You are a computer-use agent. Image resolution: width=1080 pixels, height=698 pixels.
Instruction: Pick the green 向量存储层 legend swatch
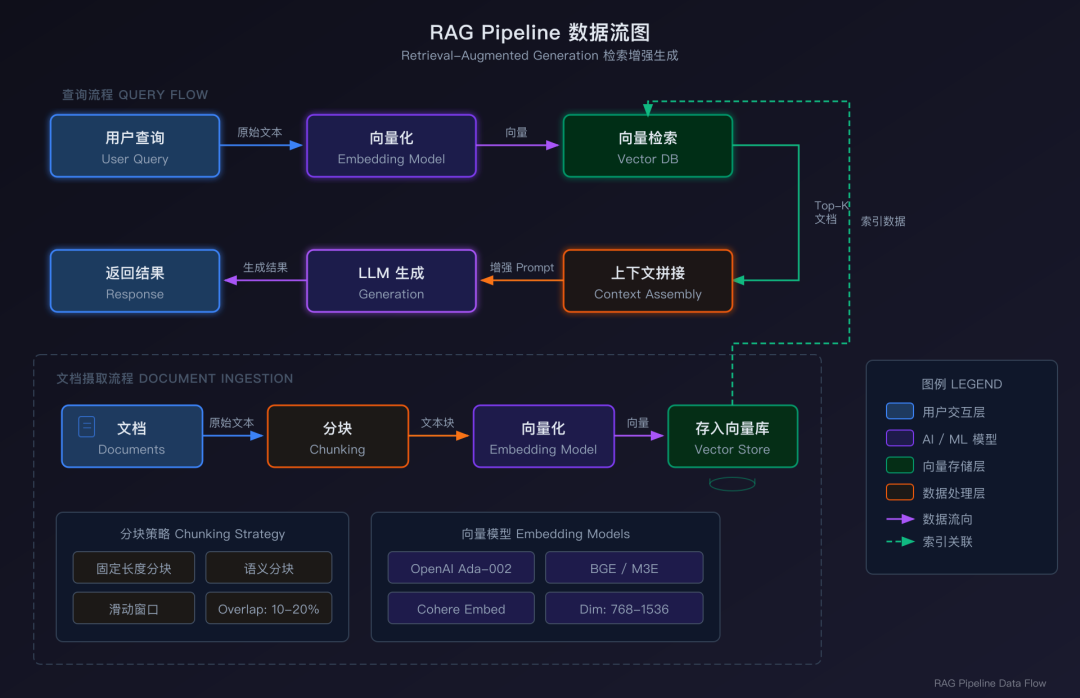(900, 465)
